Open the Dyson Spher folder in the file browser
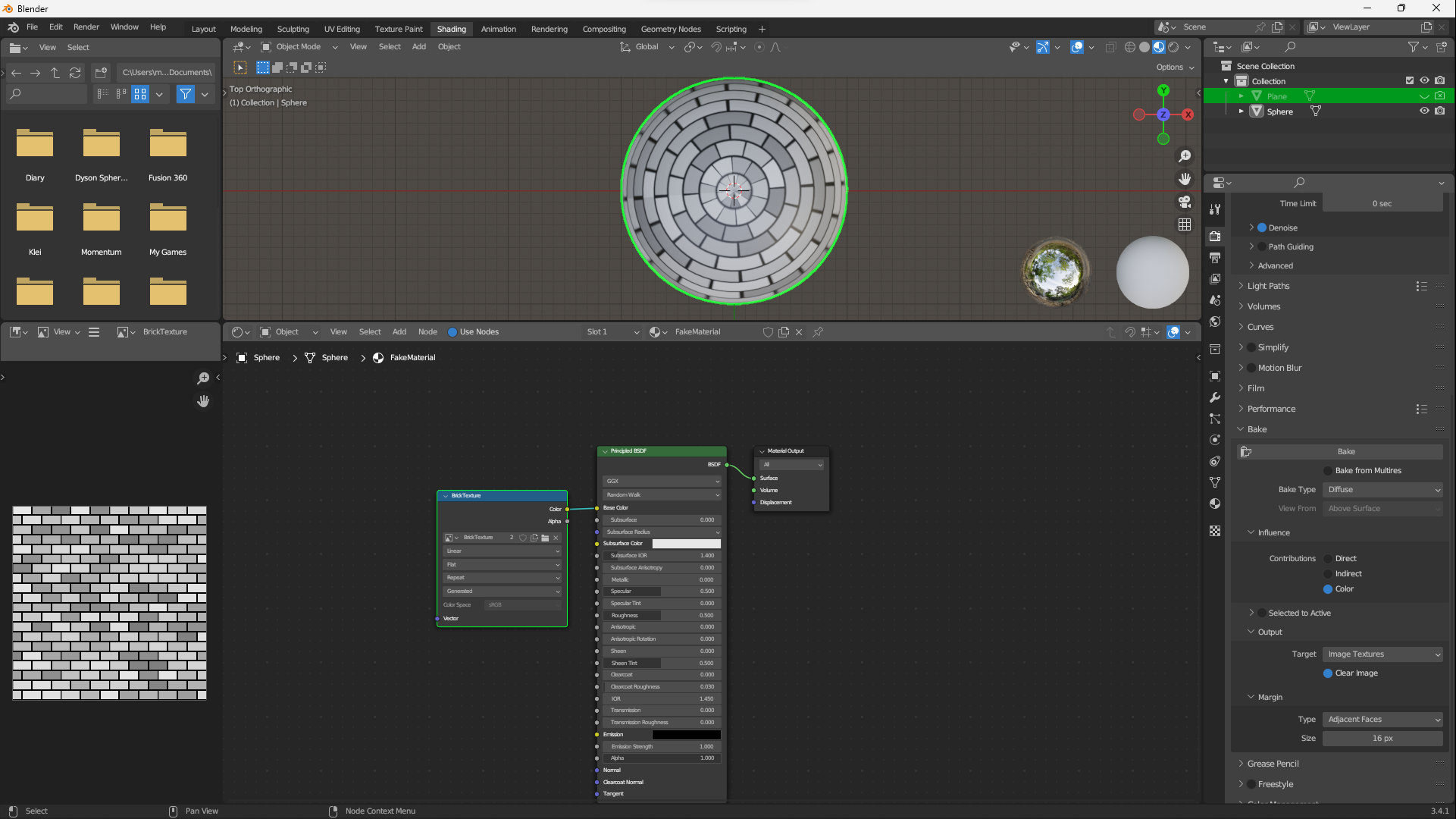1456x819 pixels. pyautogui.click(x=101, y=144)
